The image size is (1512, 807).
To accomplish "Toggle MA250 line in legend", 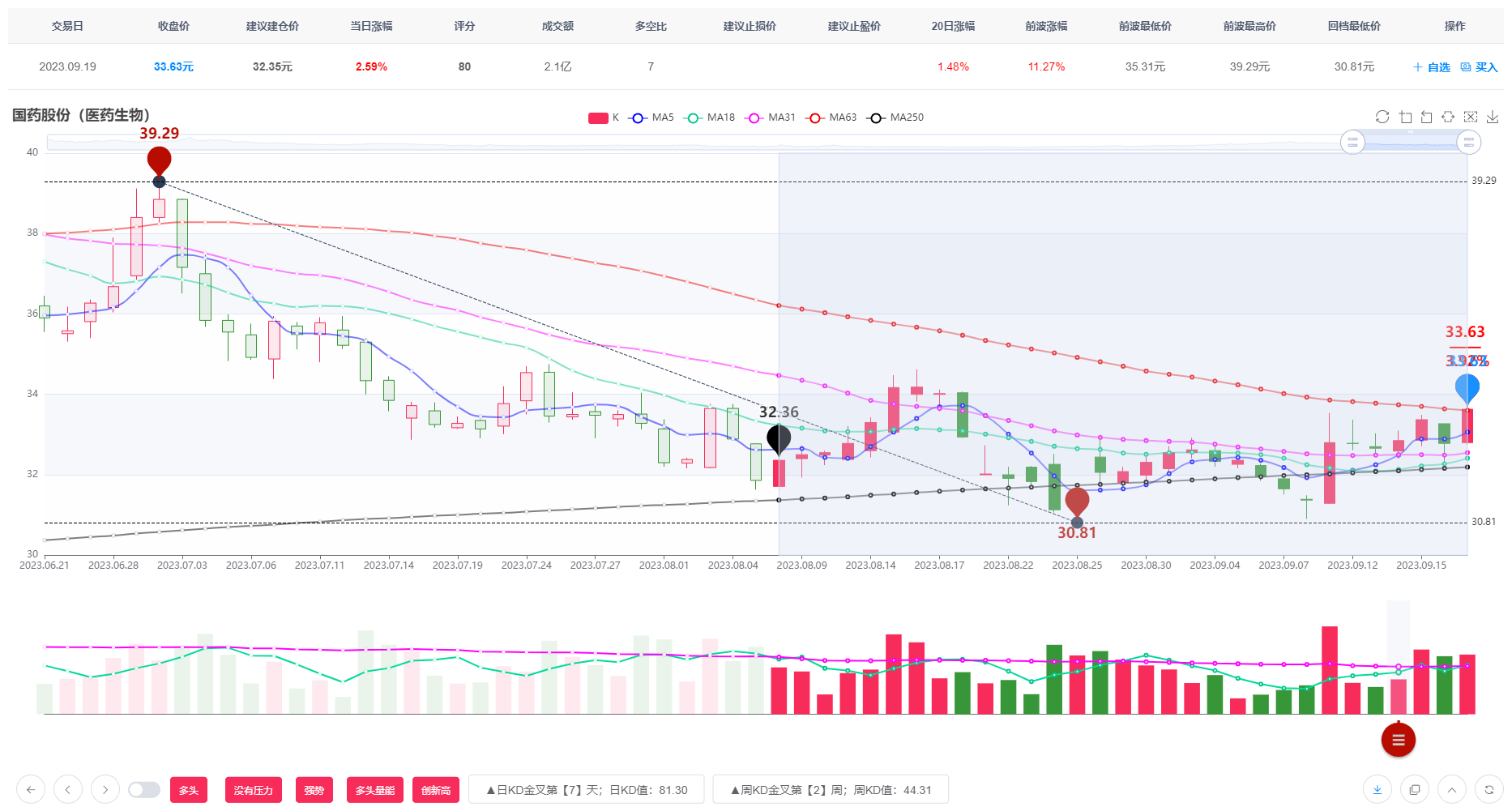I will click(x=895, y=117).
